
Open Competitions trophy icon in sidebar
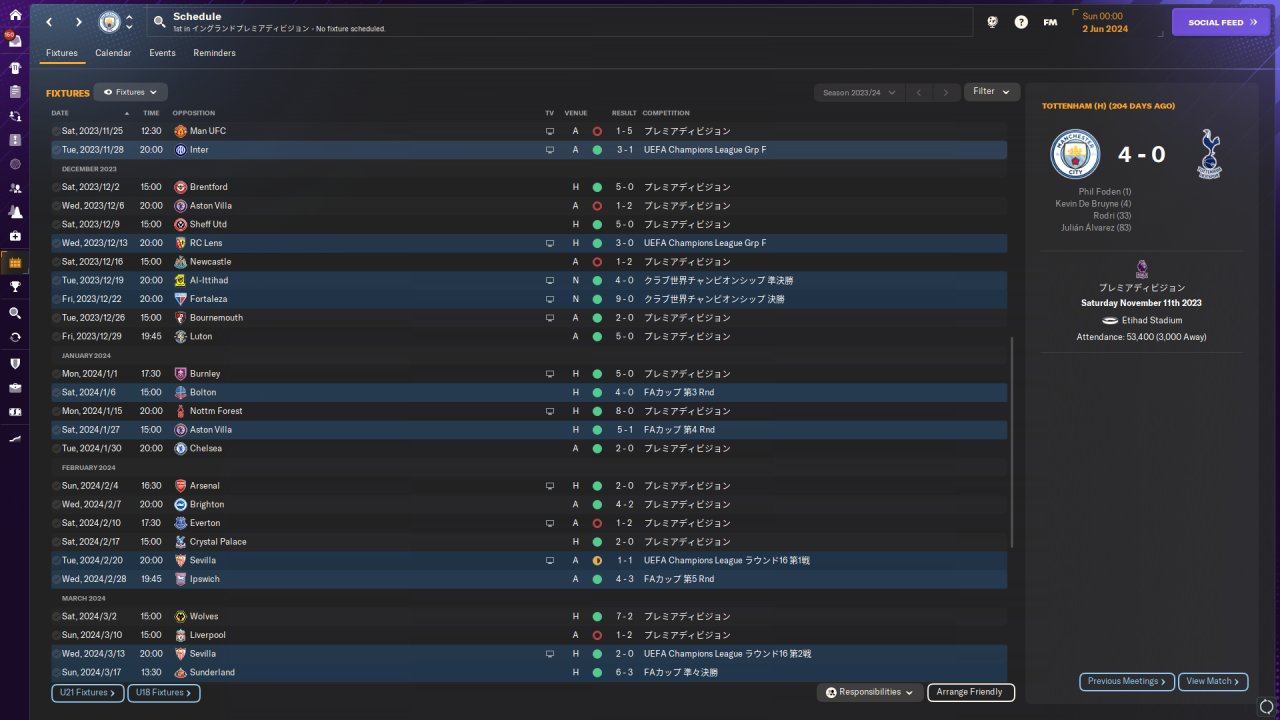[x=15, y=287]
